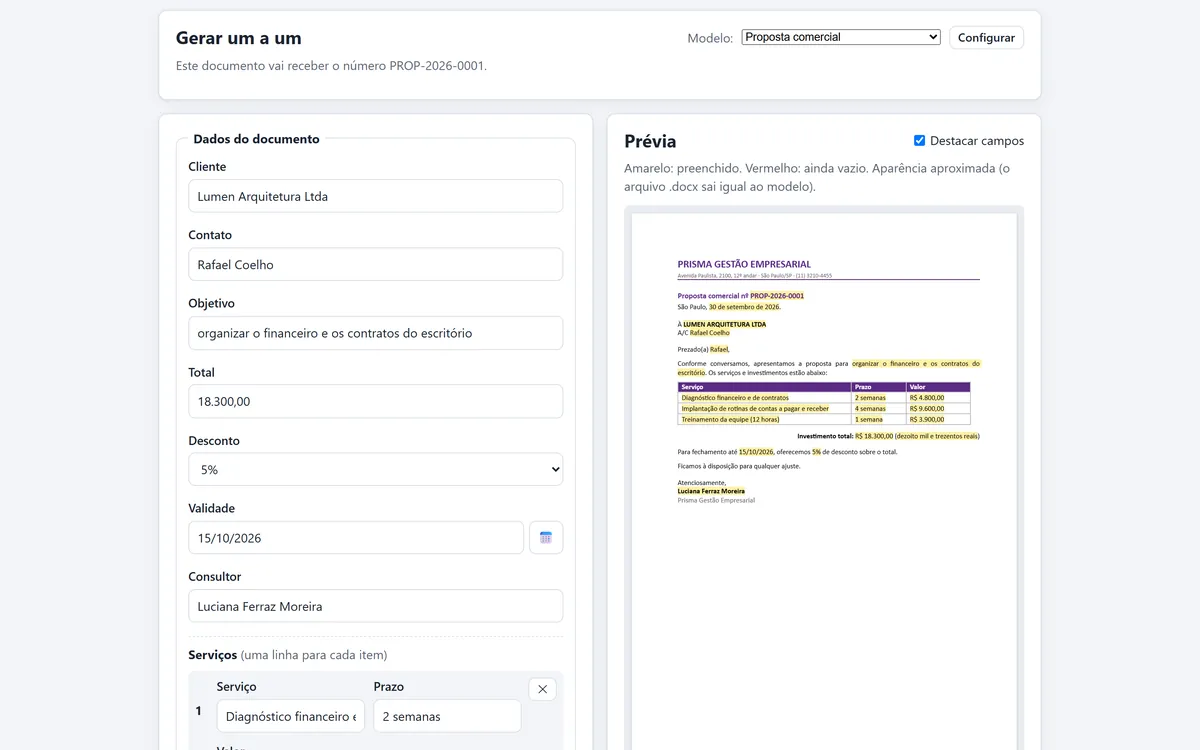The width and height of the screenshot is (1200, 750).
Task: Click Investimento total line in preview
Action: [x=888, y=436]
